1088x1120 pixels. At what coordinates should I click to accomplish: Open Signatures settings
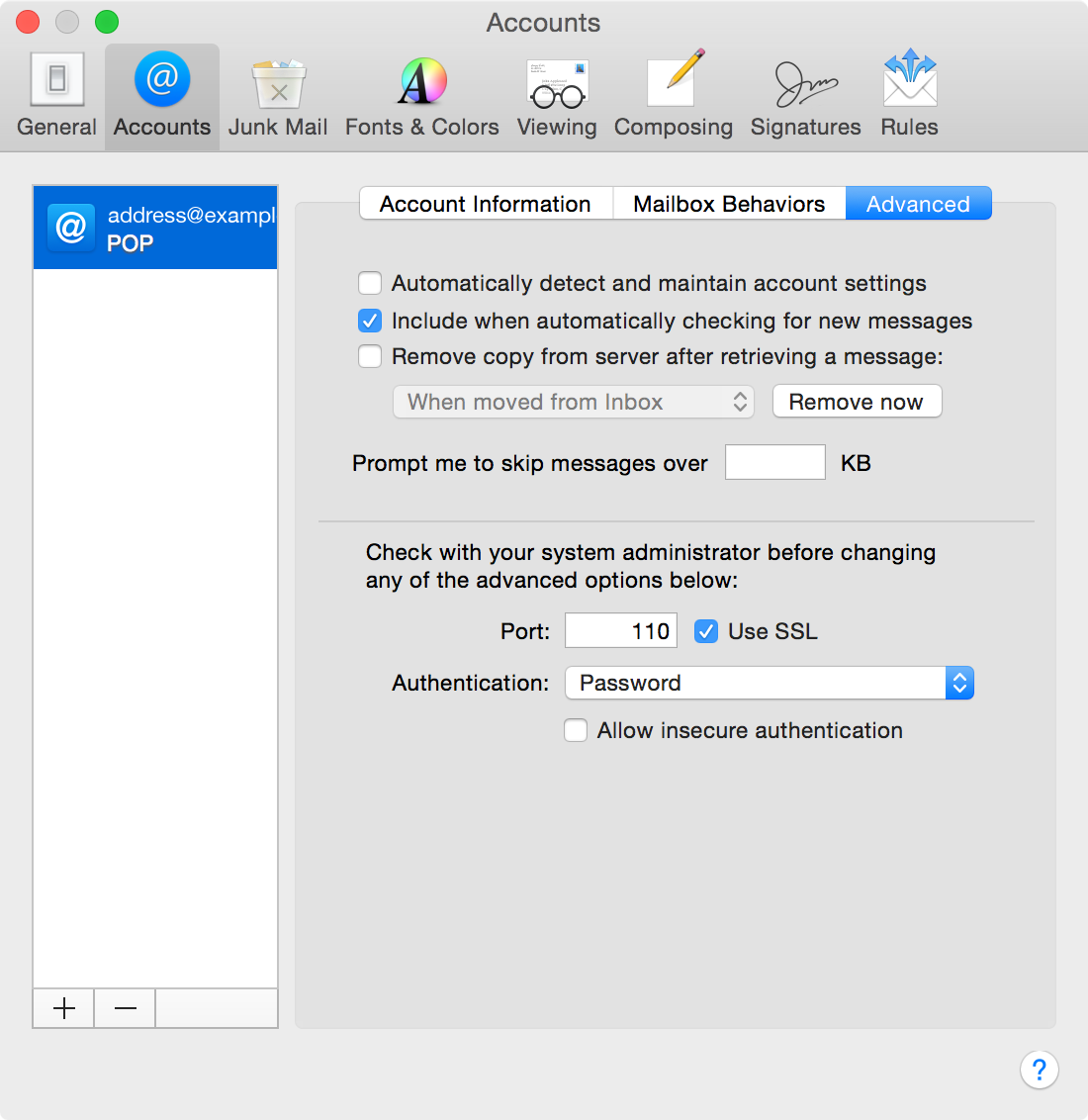[805, 94]
